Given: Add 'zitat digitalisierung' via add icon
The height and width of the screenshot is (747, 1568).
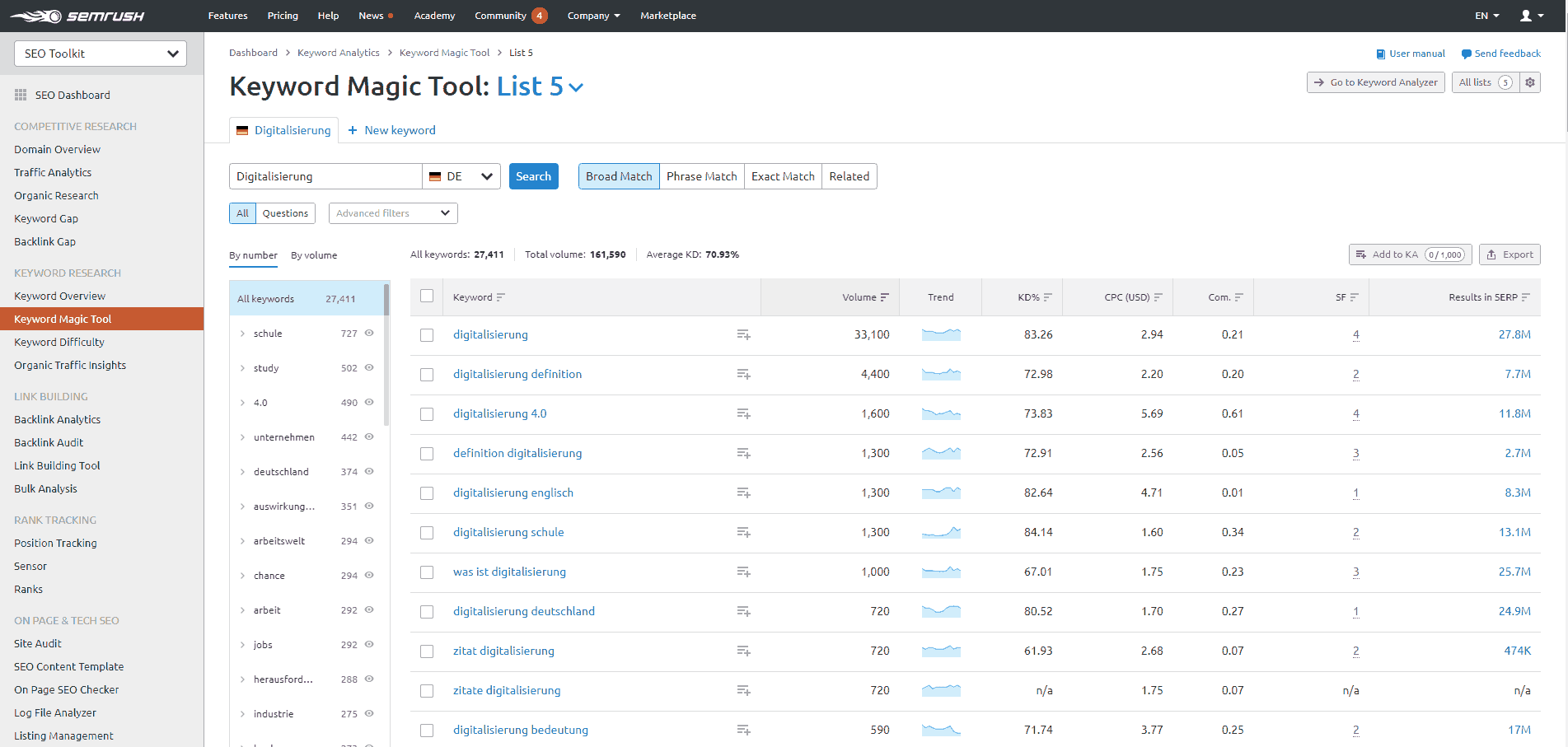Looking at the screenshot, I should pos(743,651).
